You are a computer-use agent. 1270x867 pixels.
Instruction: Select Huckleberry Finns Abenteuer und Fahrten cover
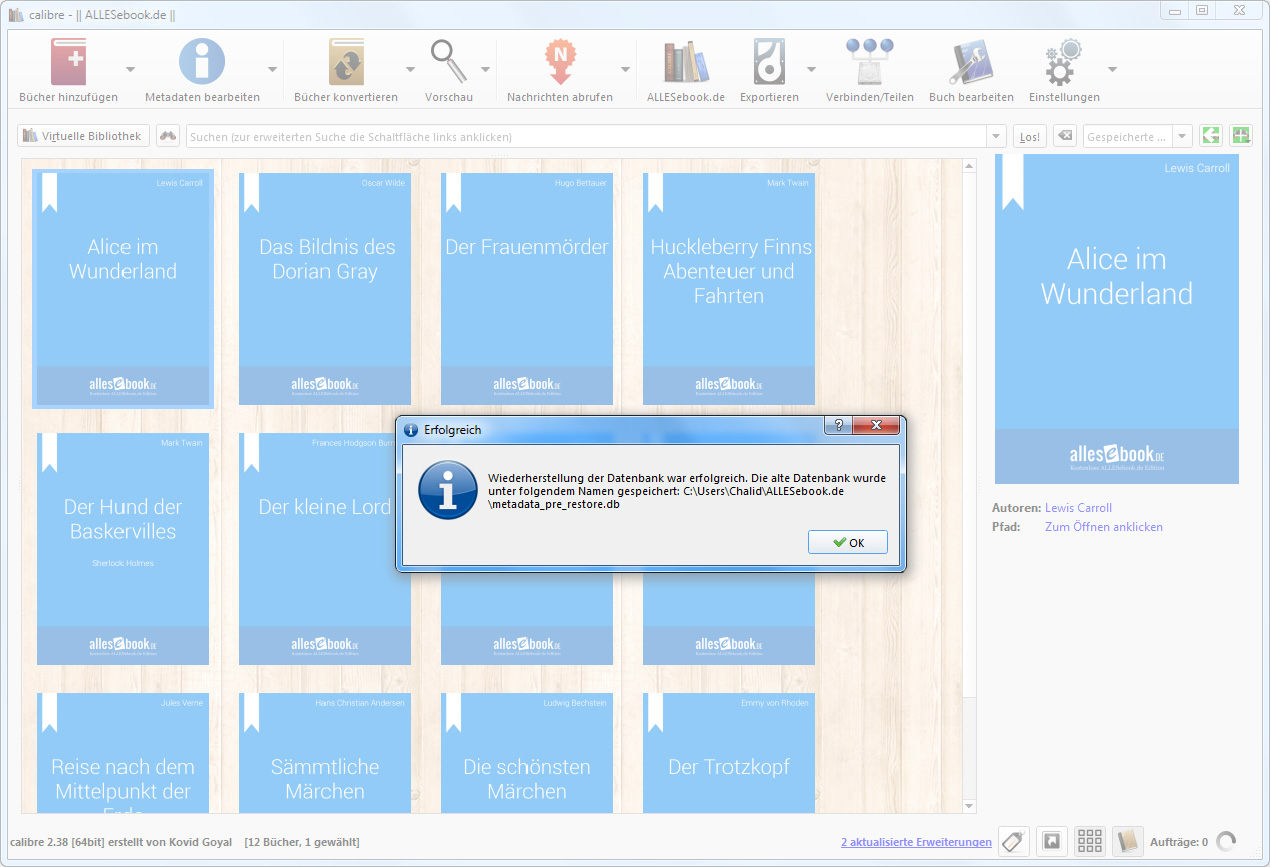click(729, 289)
